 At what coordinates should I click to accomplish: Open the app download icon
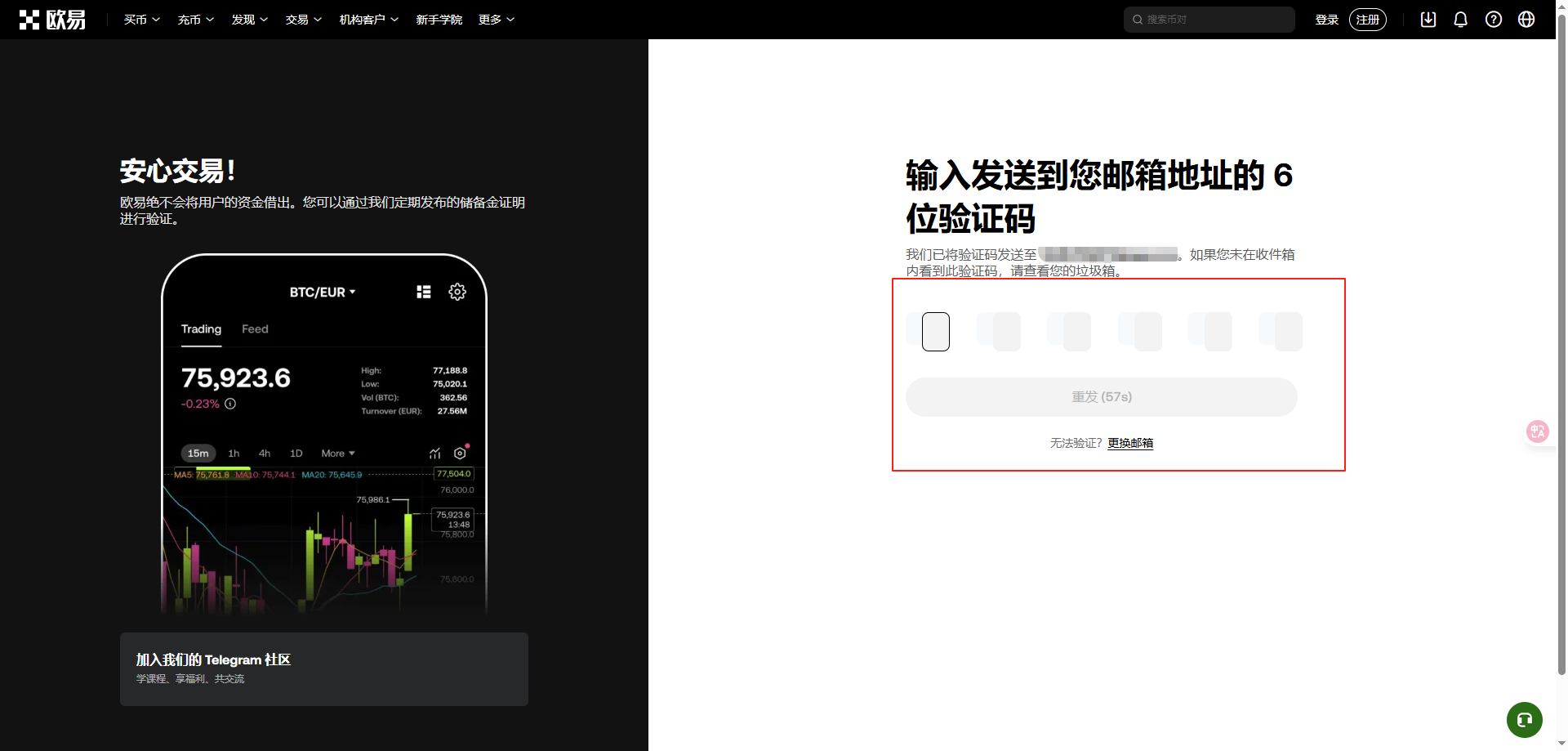click(x=1428, y=19)
